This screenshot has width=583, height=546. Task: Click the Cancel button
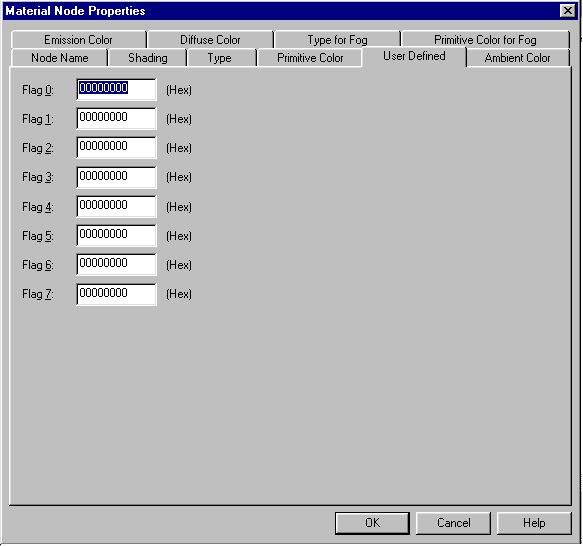(453, 523)
